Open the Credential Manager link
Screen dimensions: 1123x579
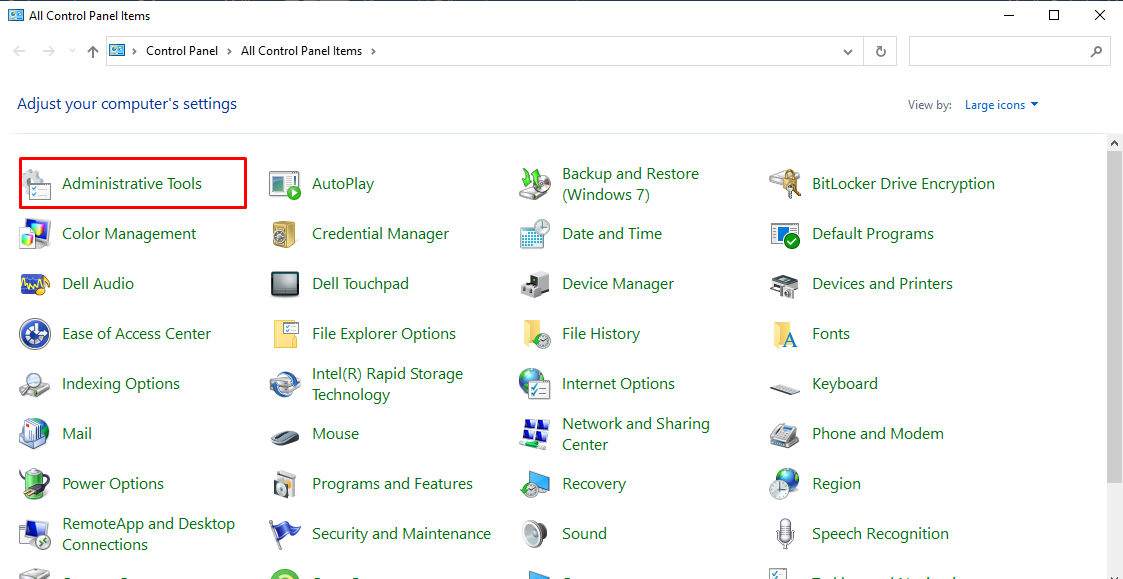[x=380, y=234]
